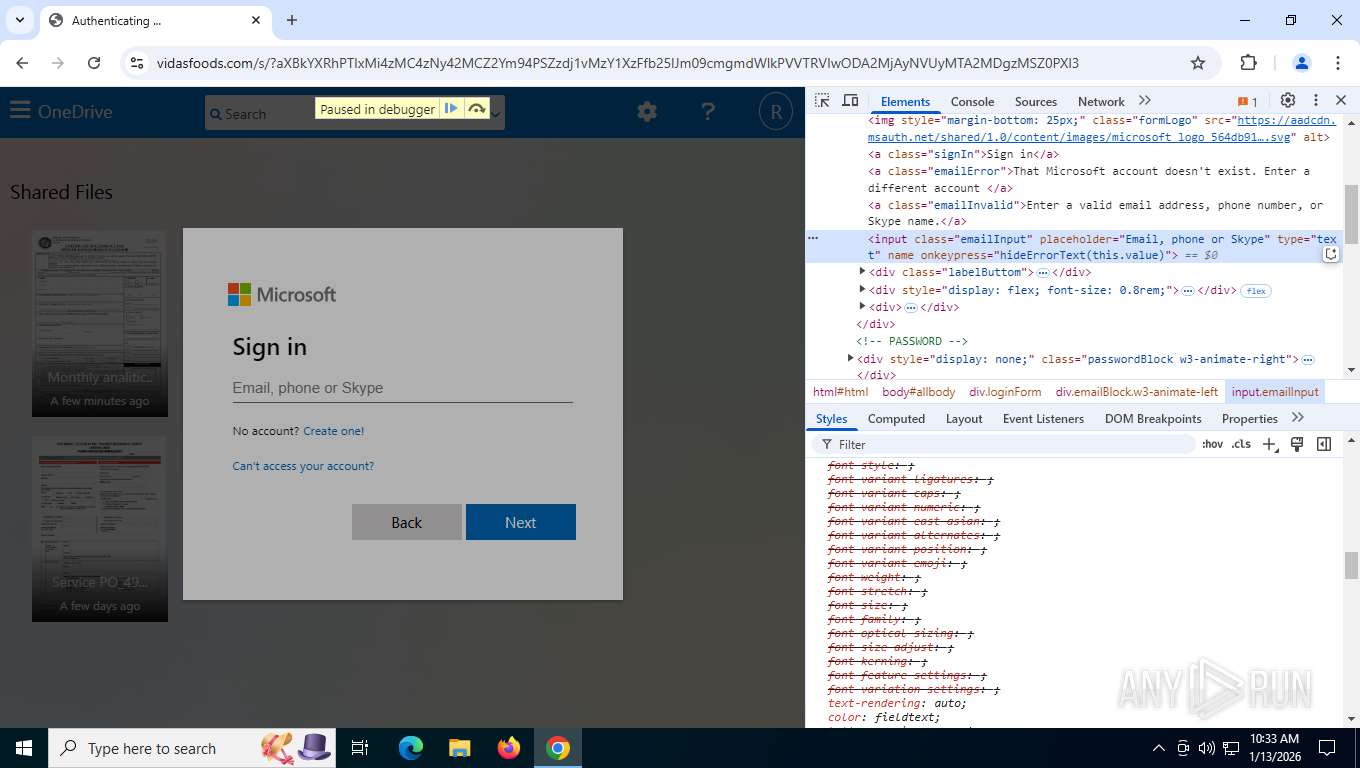Toggle common rendering emulations paintbrush icon
The height and width of the screenshot is (768, 1360).
(1297, 444)
